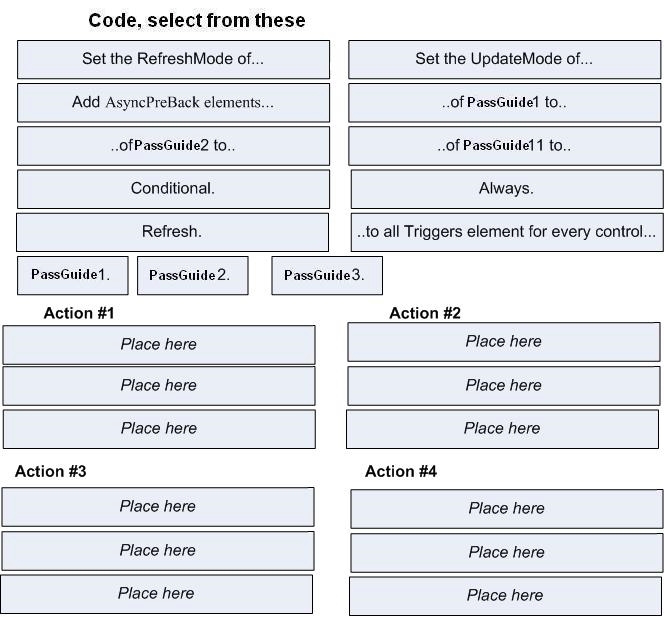Choose the 'Add AsyncPreBack elements...' block

click(x=173, y=103)
